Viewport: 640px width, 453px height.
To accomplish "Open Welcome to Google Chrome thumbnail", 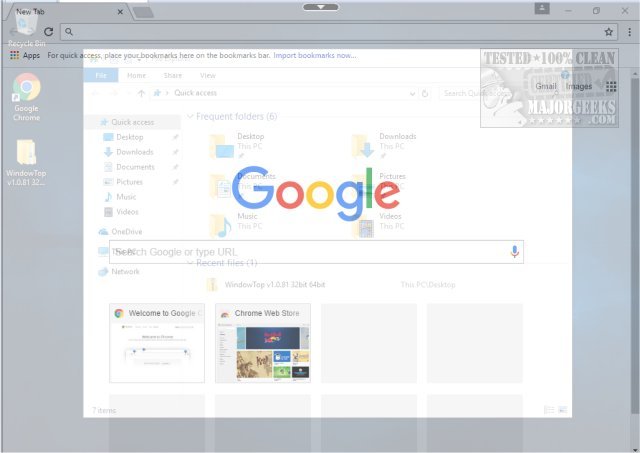I will coord(157,343).
